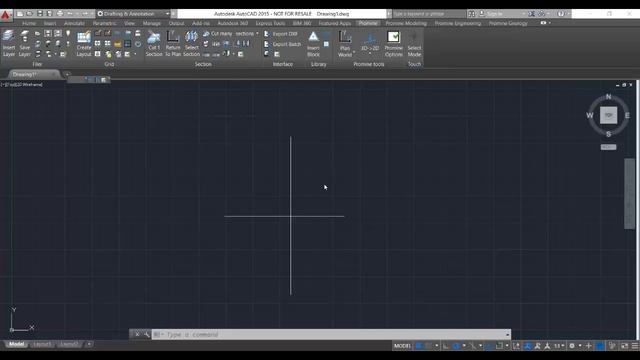The width and height of the screenshot is (640, 360).
Task: Click the Plan World tool
Action: [x=345, y=43]
